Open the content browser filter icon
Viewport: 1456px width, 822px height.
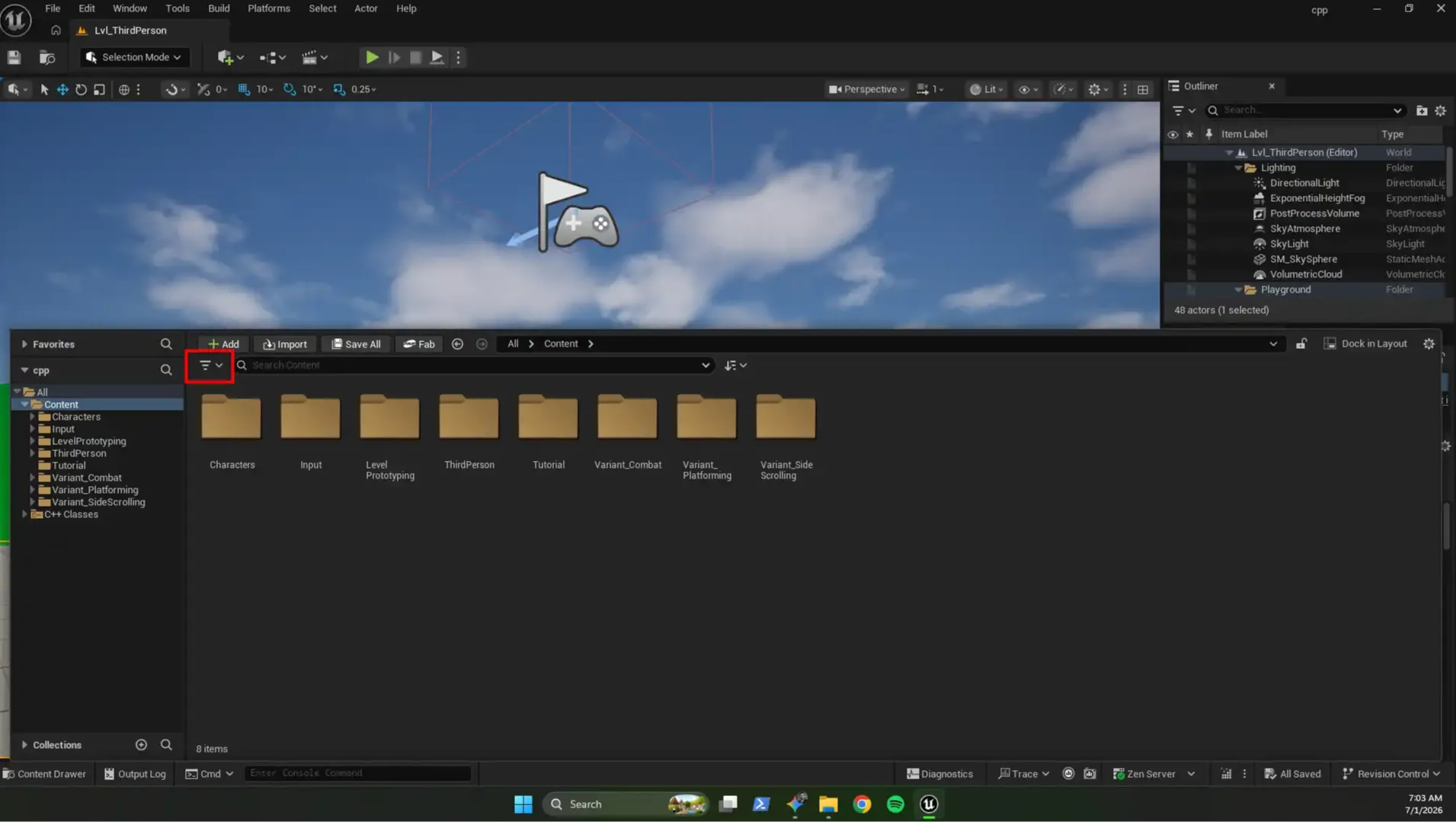click(x=210, y=366)
